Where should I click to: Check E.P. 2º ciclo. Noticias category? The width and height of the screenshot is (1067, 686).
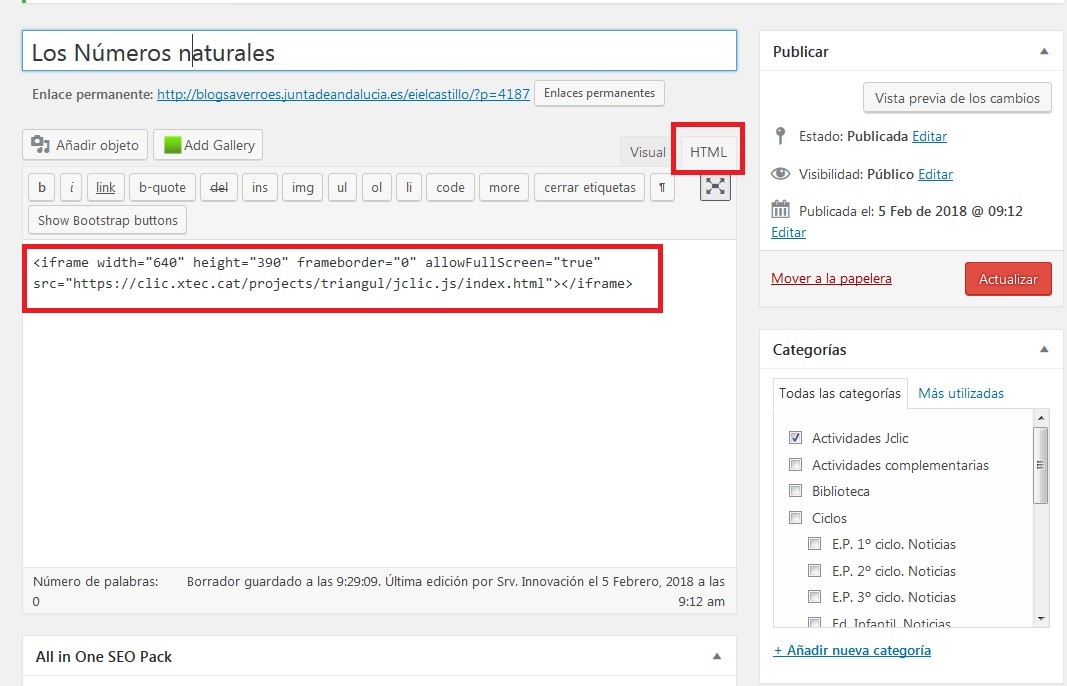[x=815, y=570]
